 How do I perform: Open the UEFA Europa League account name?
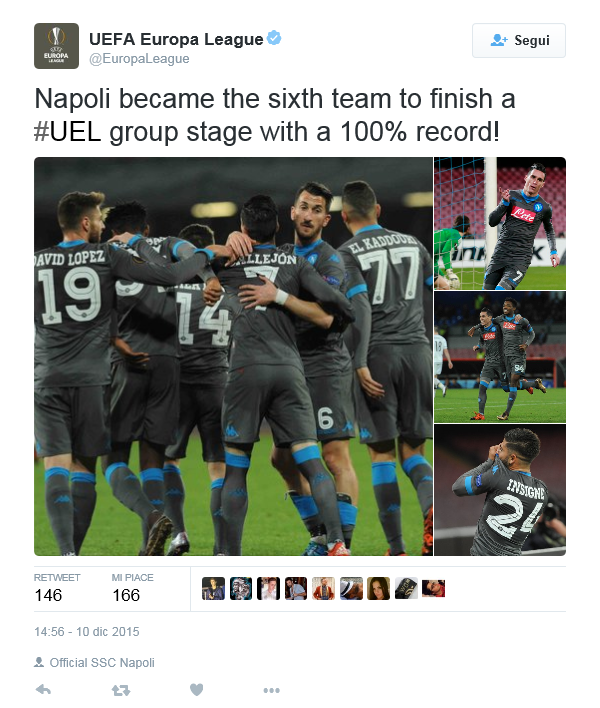tap(176, 39)
